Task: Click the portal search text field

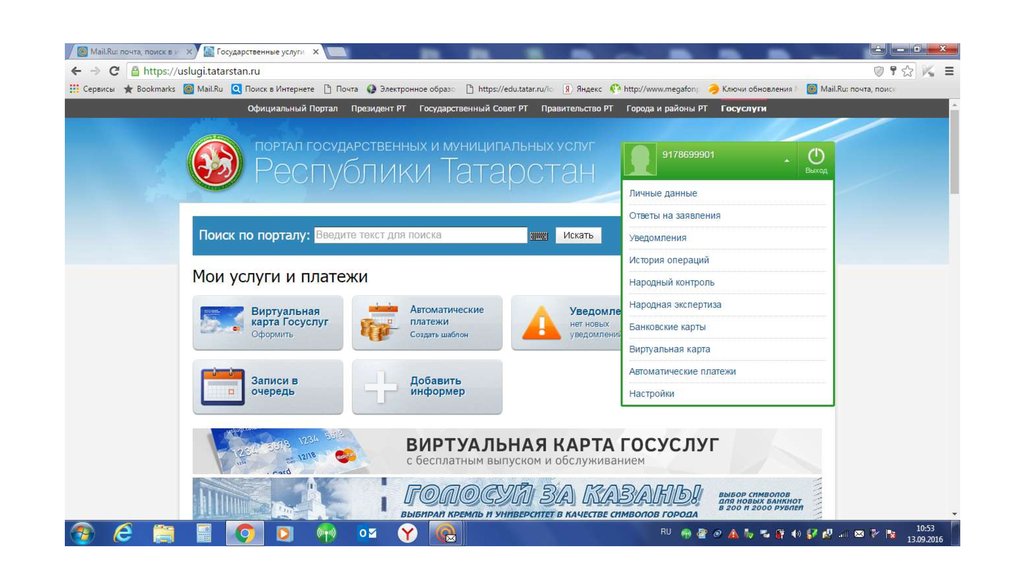Action: coord(420,235)
